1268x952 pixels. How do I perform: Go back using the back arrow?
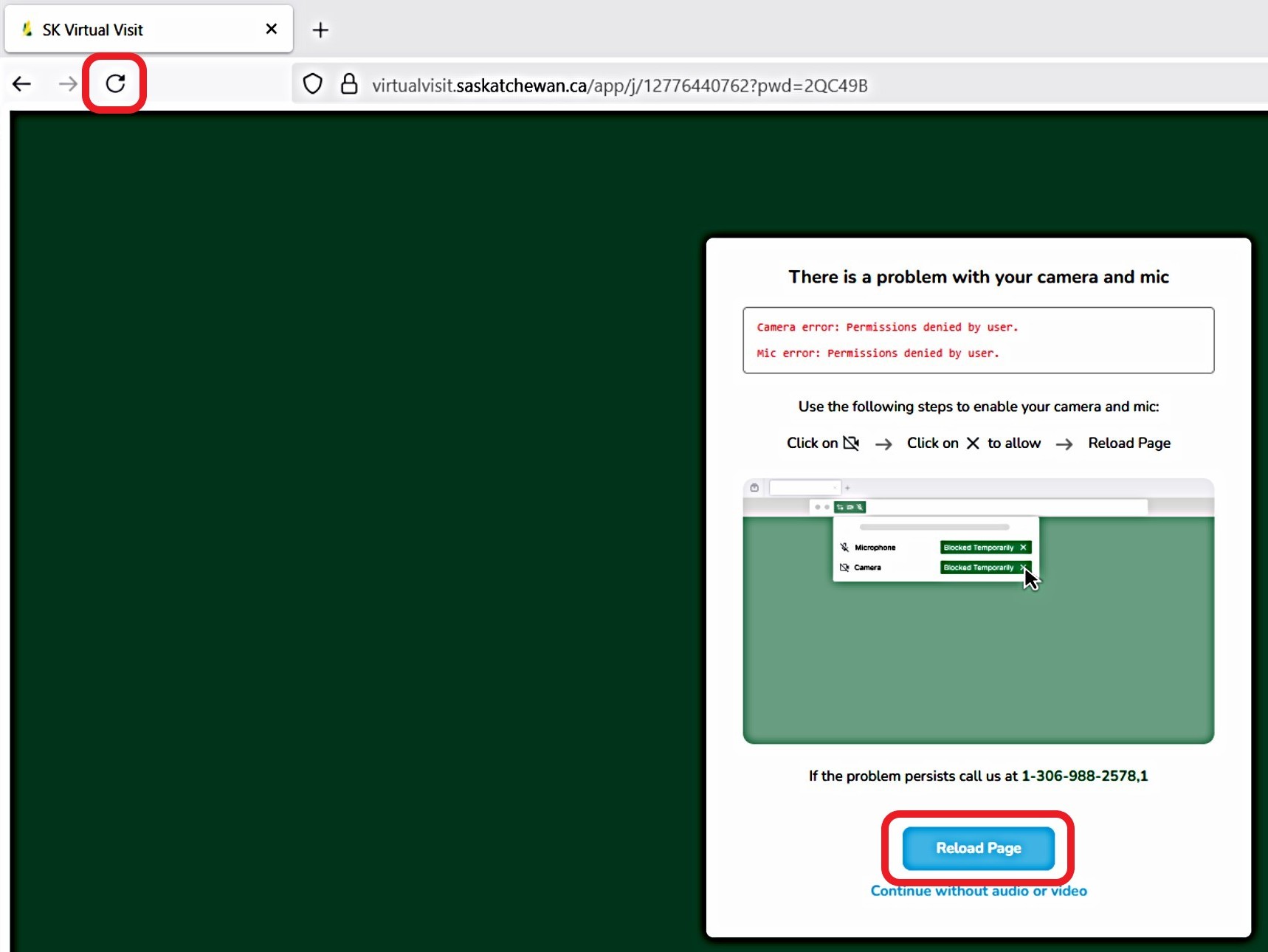point(22,84)
